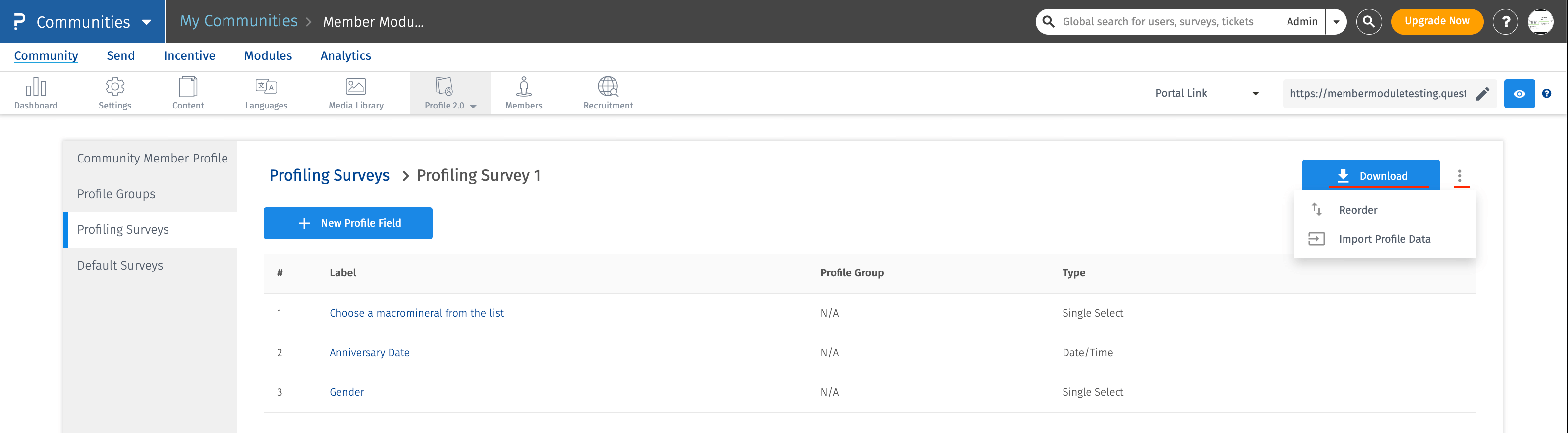Expand the Admin search scope dropdown arrow
Viewport: 1568px width, 433px height.
click(1336, 22)
